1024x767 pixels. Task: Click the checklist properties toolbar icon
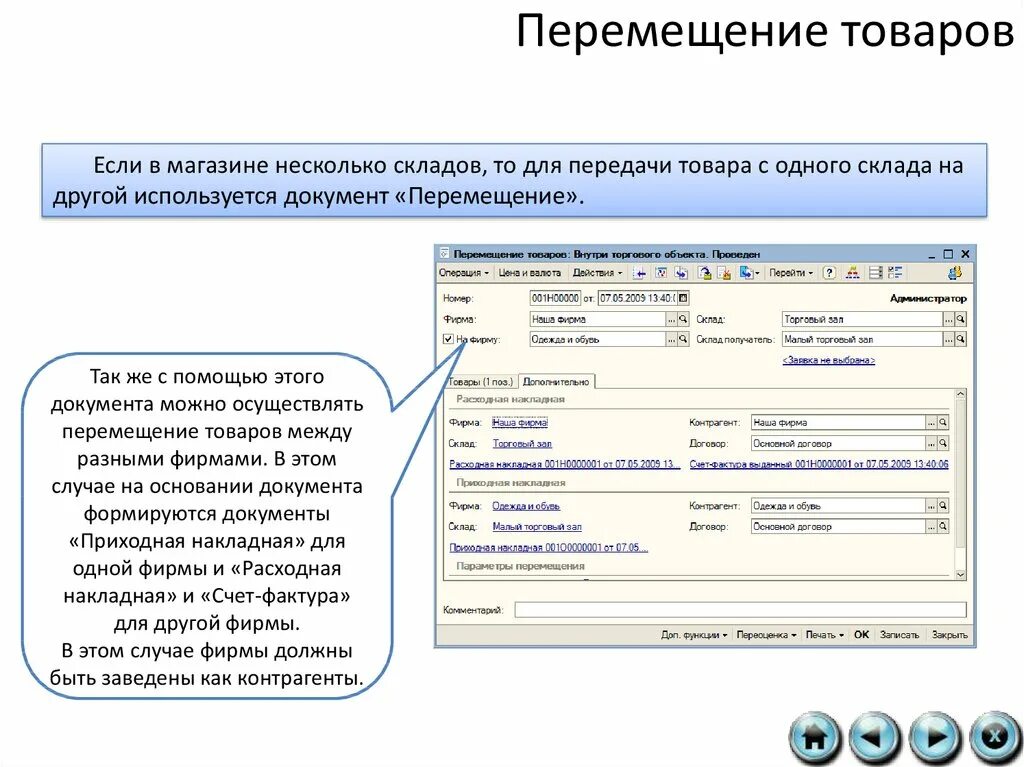click(x=895, y=273)
